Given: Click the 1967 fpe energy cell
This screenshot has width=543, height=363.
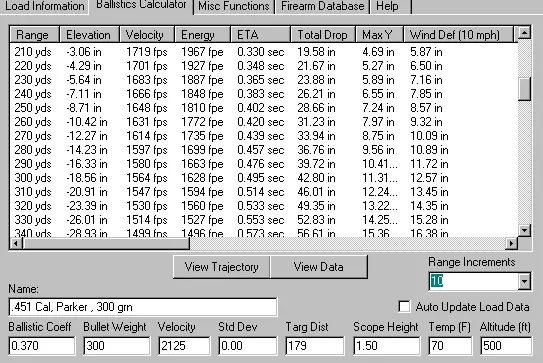Looking at the screenshot, I should click(x=203, y=52).
